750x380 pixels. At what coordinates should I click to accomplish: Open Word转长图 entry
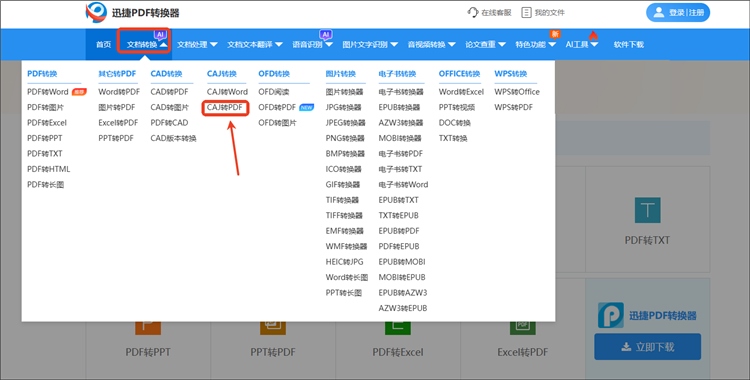347,277
